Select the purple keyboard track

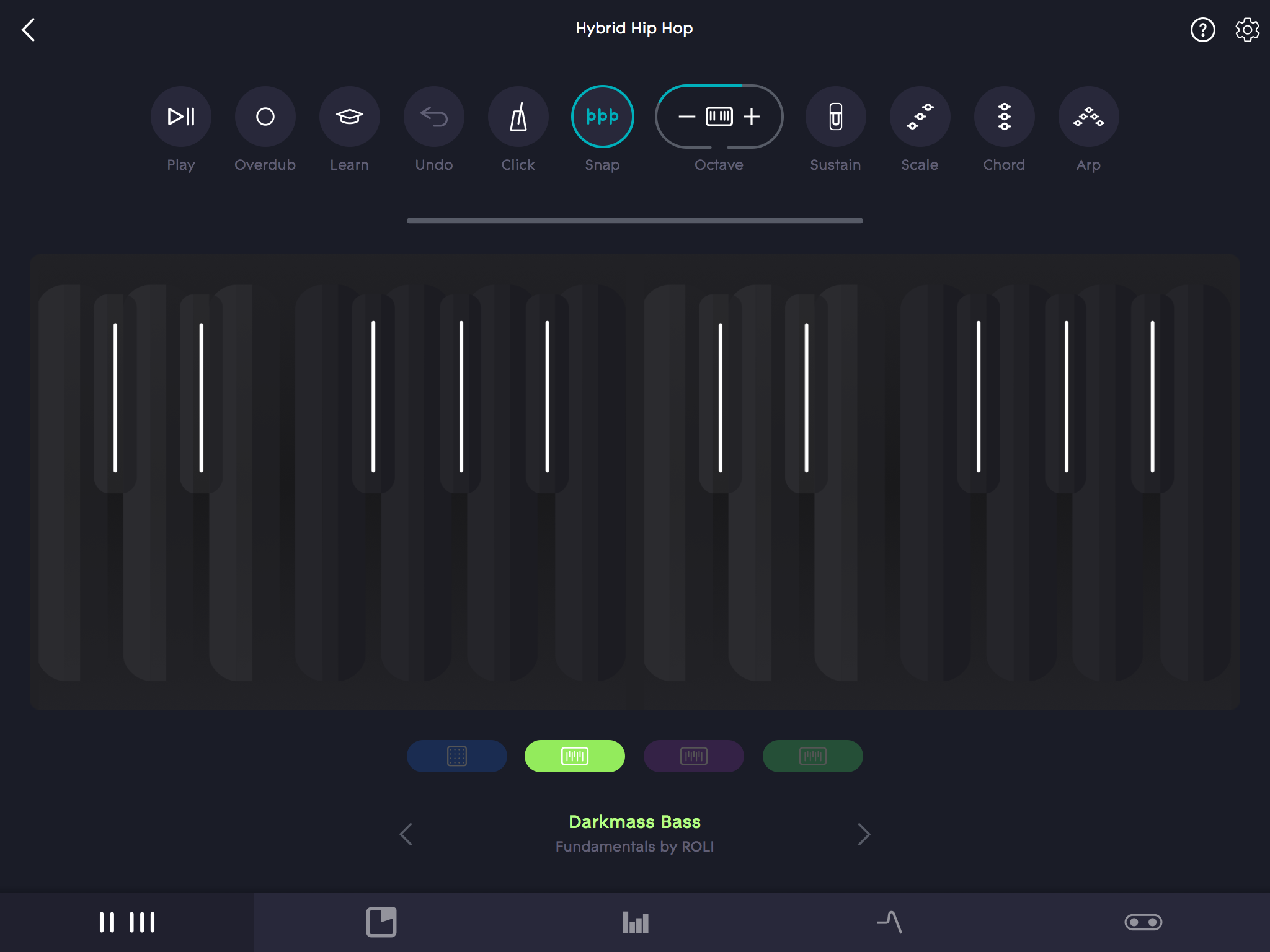point(693,756)
